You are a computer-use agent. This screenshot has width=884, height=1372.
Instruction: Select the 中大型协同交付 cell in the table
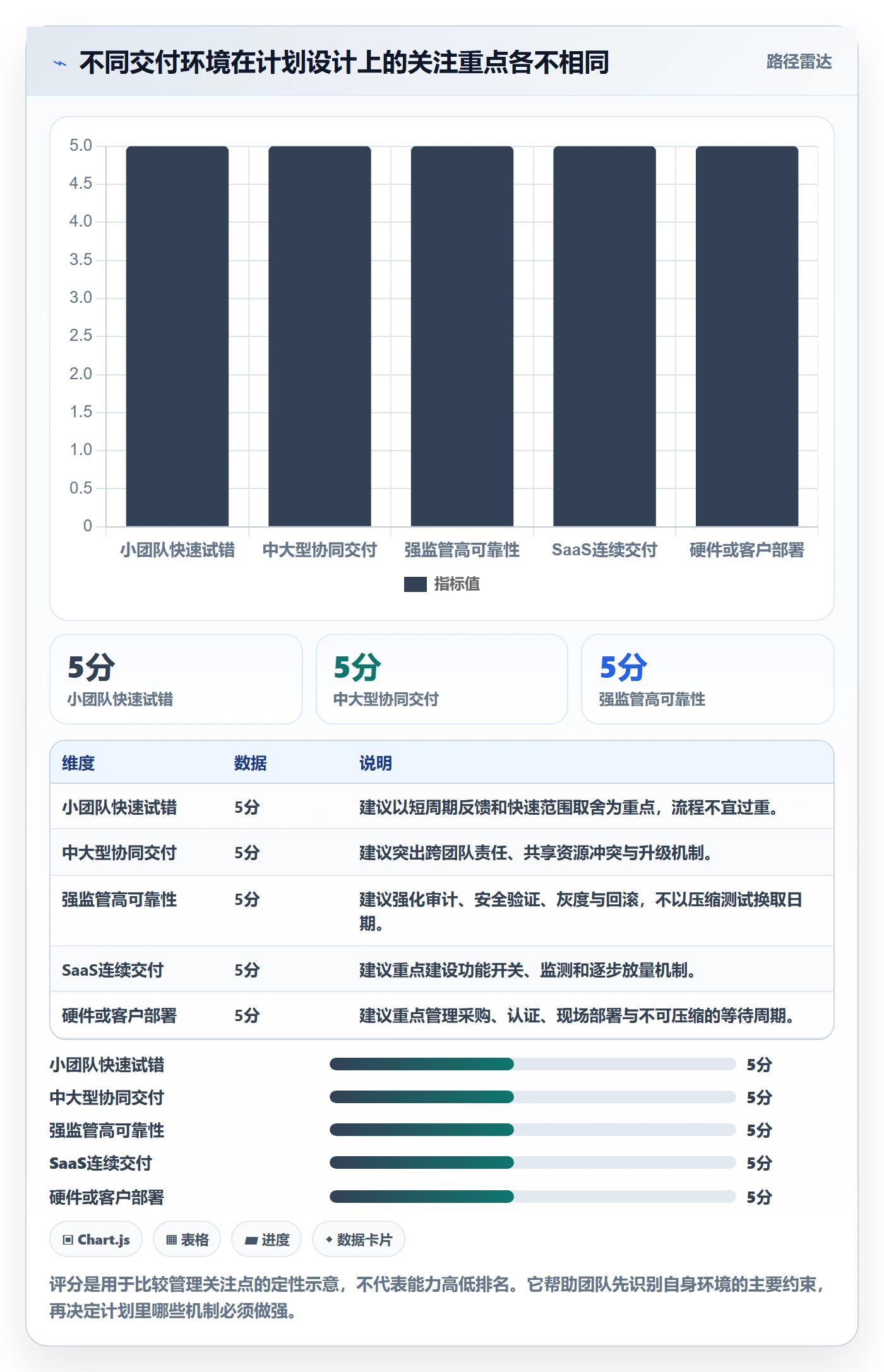(x=119, y=853)
